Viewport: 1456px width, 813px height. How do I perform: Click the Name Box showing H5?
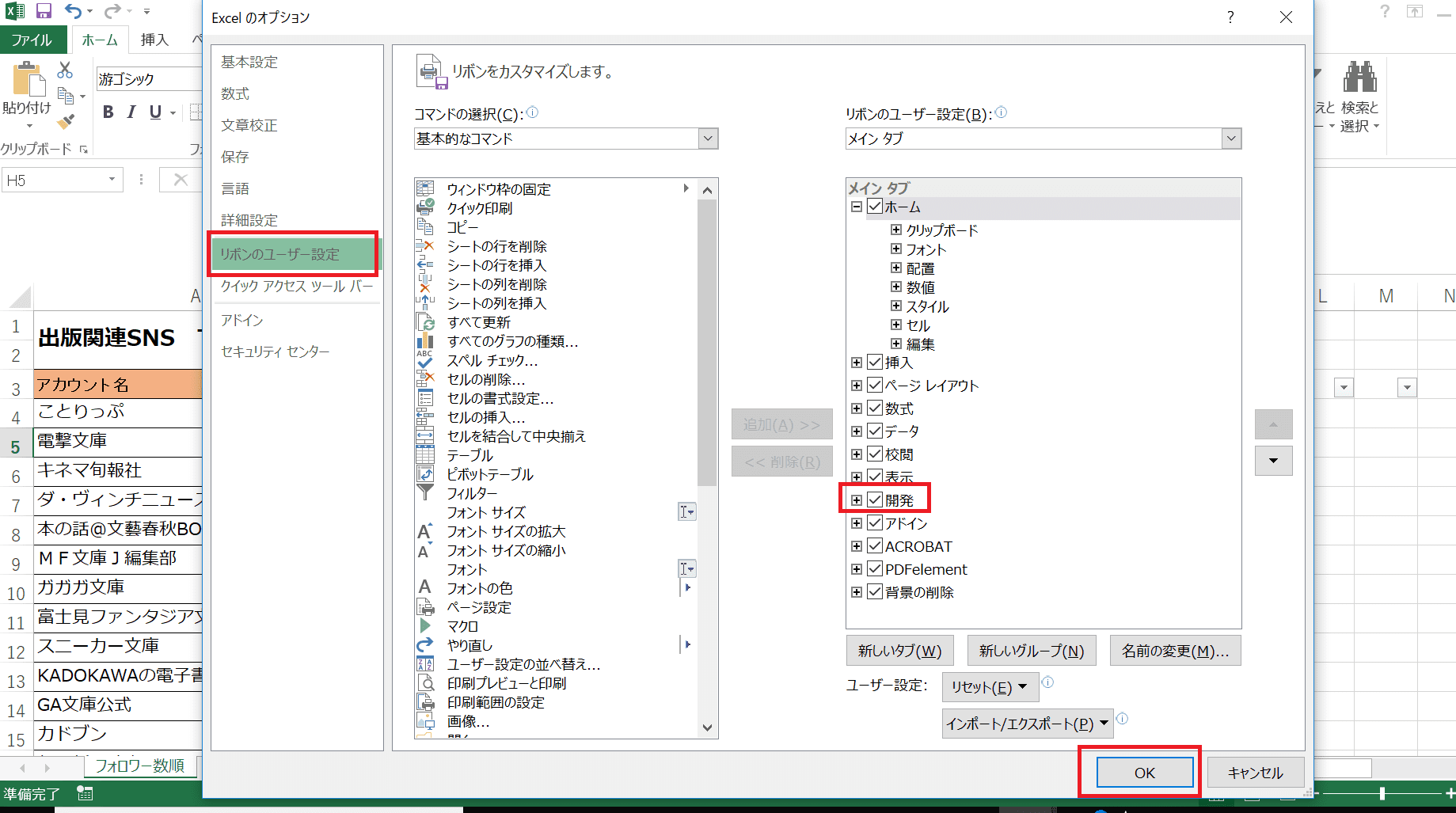61,180
